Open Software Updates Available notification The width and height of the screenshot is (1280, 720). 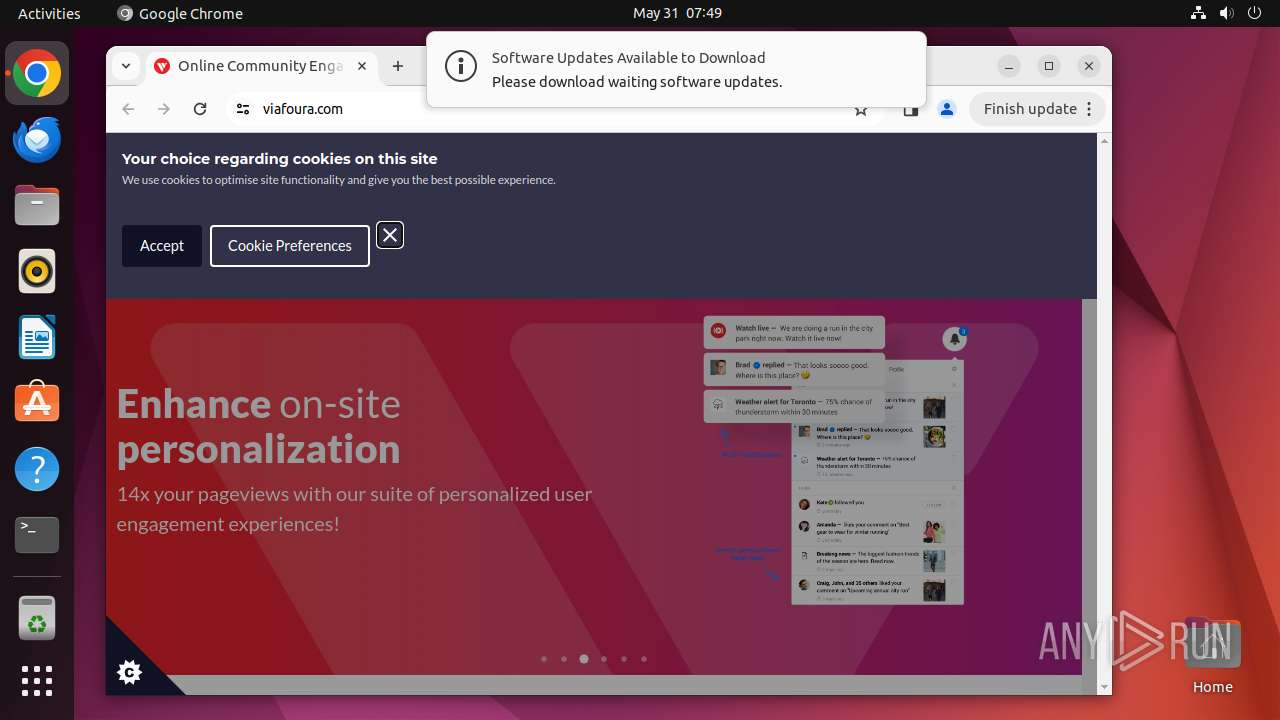tap(676, 69)
